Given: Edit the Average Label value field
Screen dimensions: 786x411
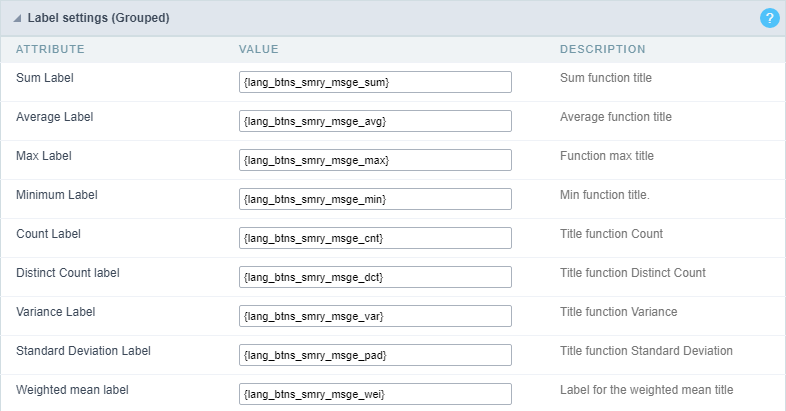Looking at the screenshot, I should (375, 121).
